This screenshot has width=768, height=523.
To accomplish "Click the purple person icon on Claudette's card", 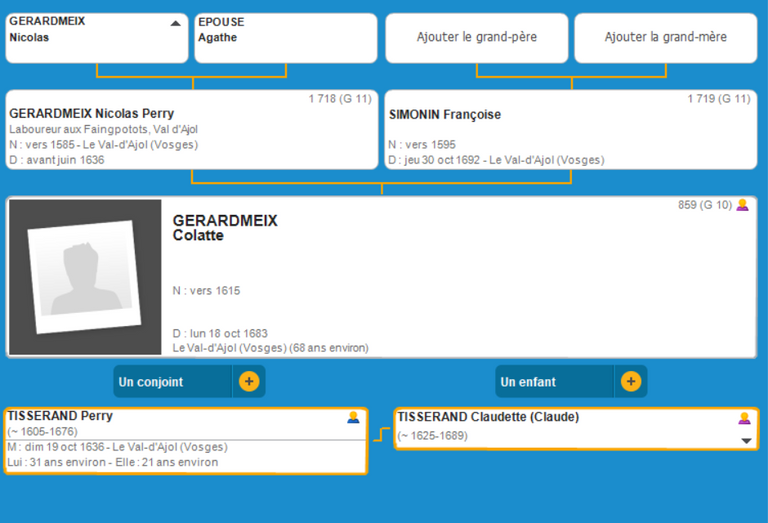I will (744, 418).
